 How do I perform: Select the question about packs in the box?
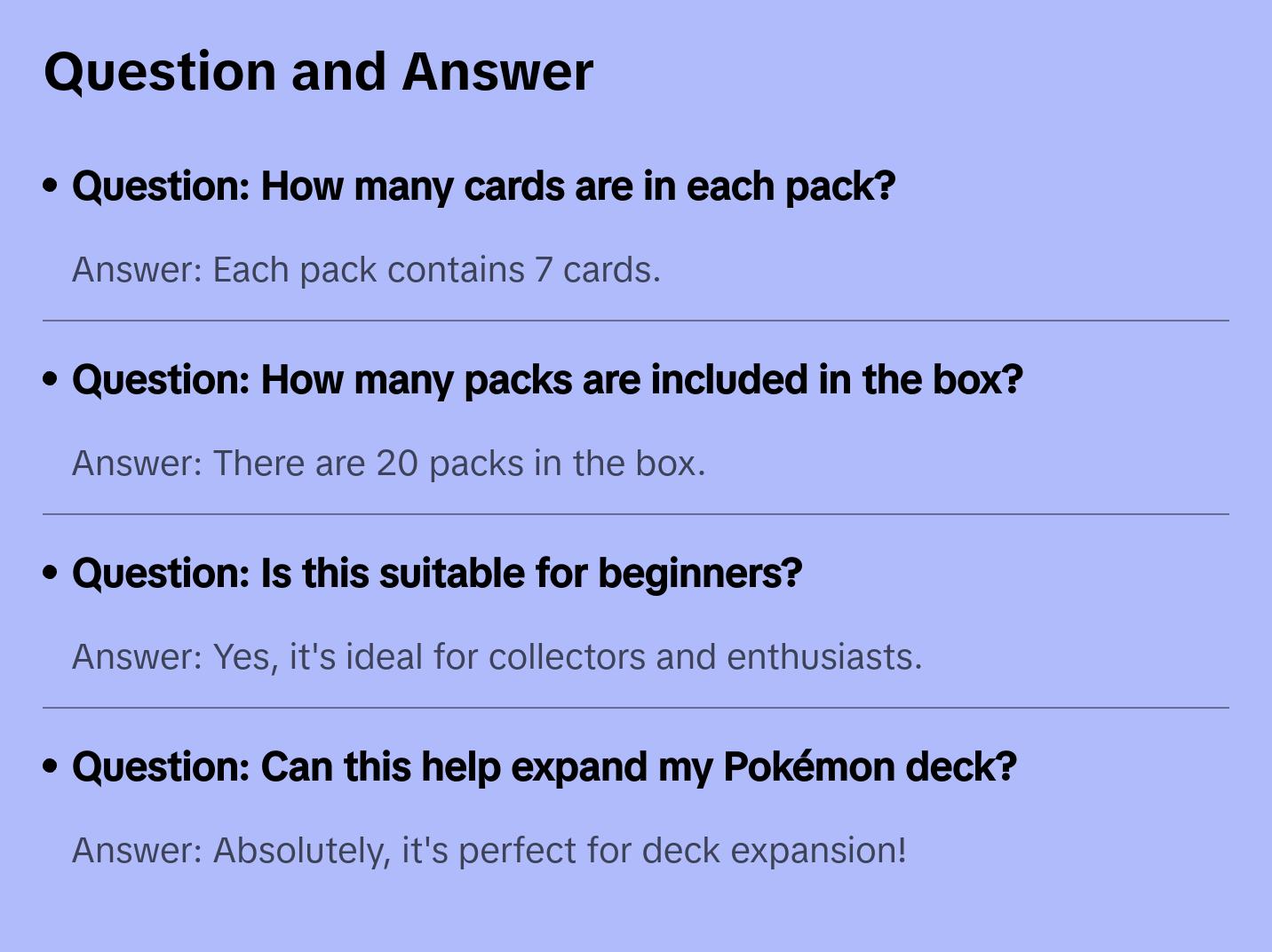547,380
